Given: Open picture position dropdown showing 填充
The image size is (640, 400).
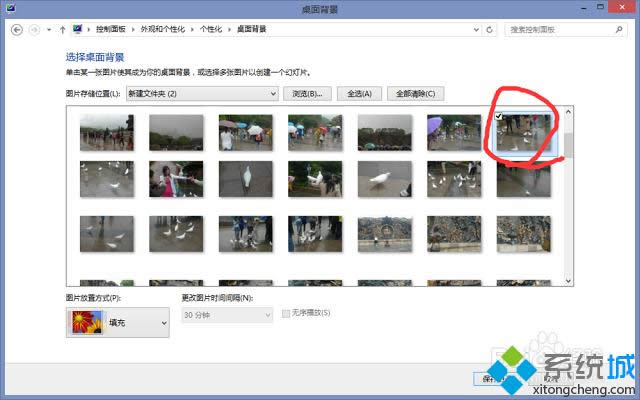Looking at the screenshot, I should tap(118, 322).
